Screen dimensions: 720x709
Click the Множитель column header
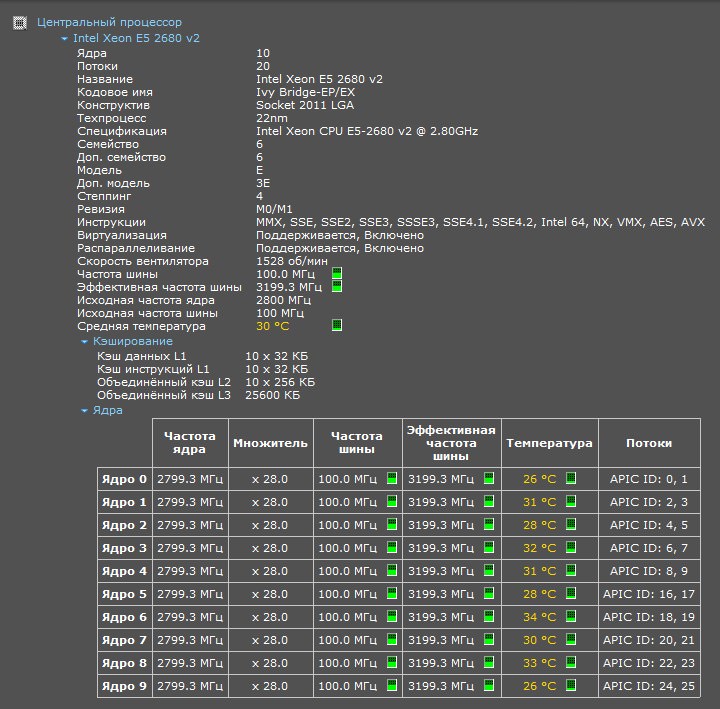click(x=270, y=443)
